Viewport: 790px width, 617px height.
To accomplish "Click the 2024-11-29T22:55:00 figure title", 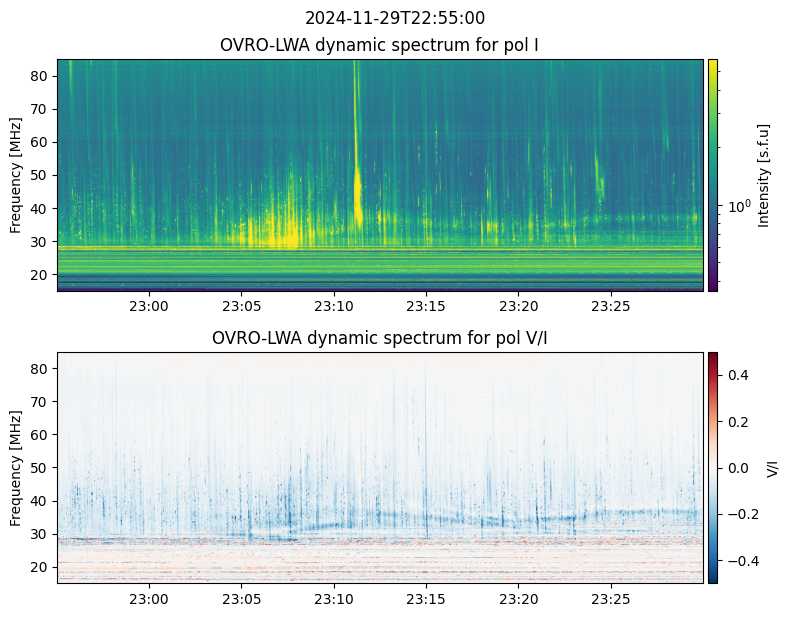I will (395, 18).
